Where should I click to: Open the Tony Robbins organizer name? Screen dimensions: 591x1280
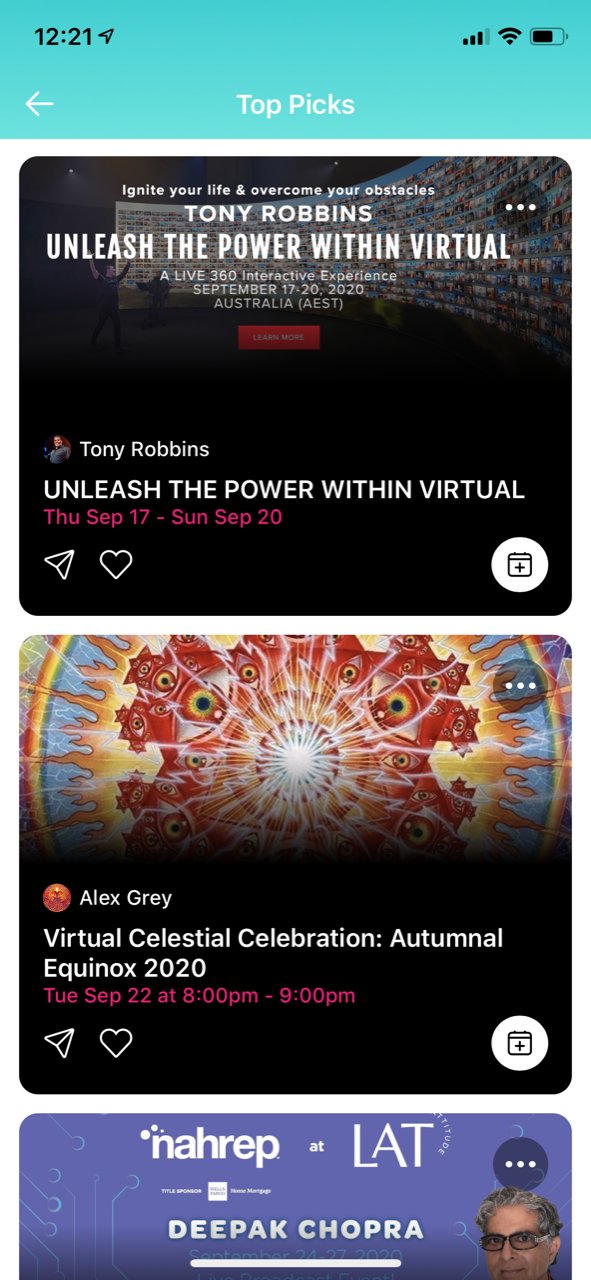pyautogui.click(x=145, y=449)
